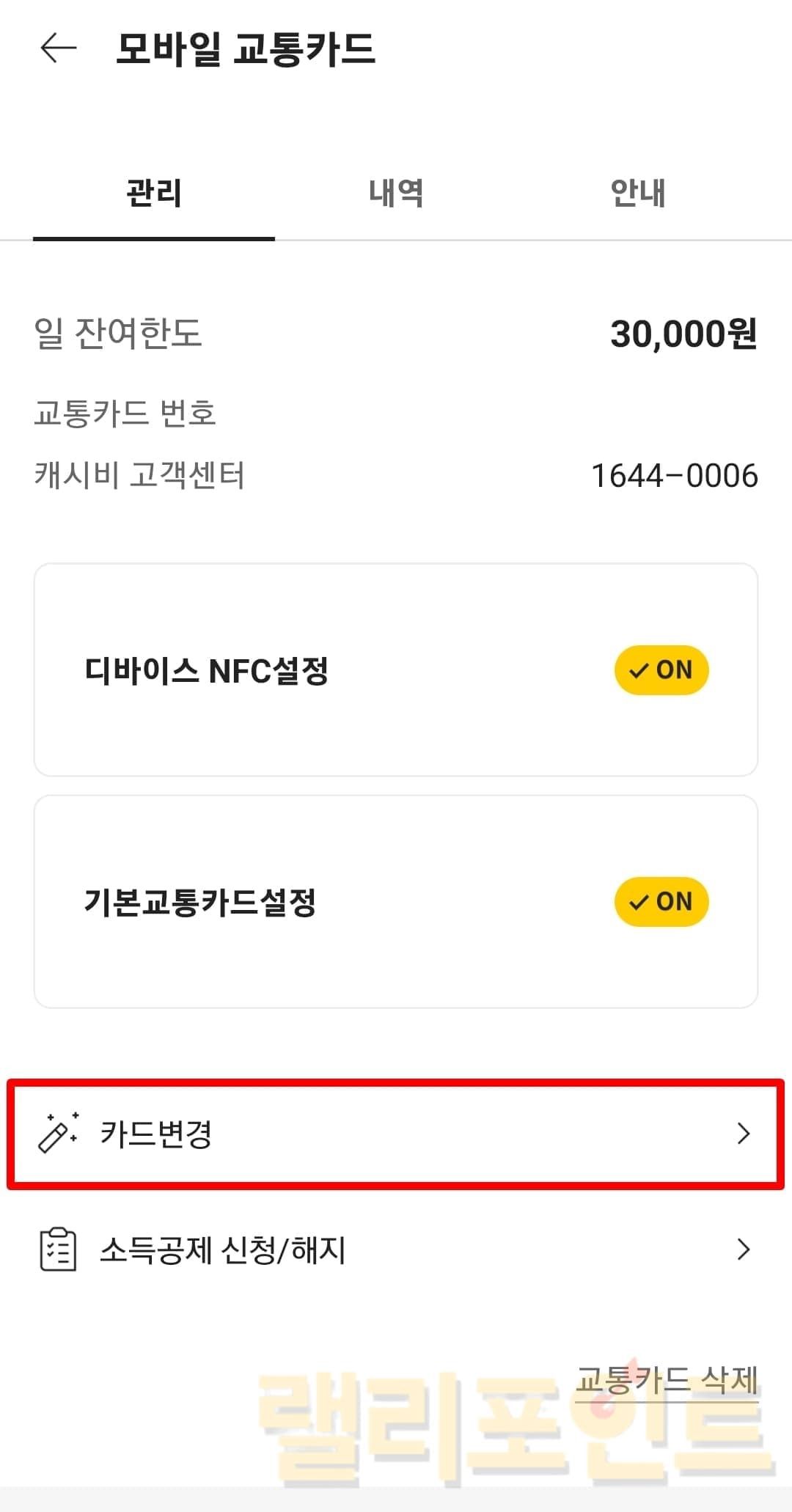Toggle the 기본교통카드설정 ON switch
Screen dimensions: 792x1512
tap(661, 902)
